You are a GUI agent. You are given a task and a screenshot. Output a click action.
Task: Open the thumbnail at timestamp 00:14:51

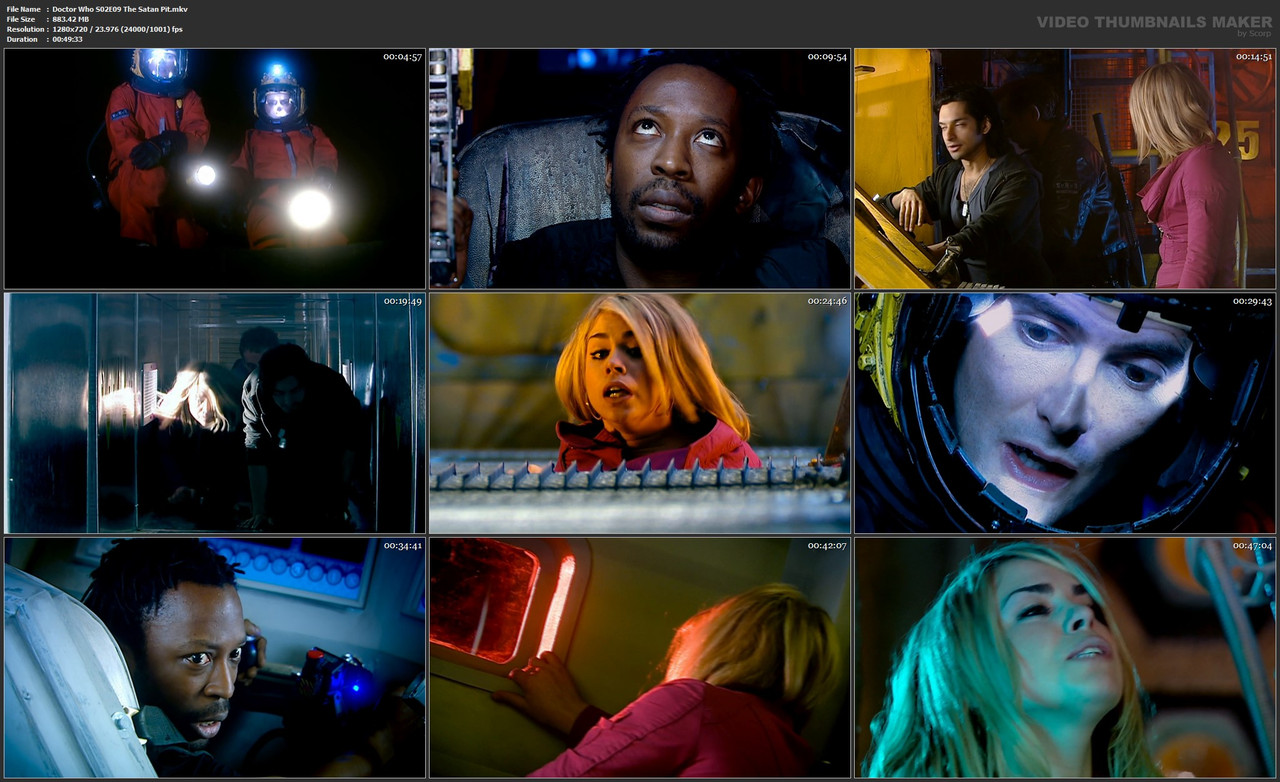(1065, 168)
